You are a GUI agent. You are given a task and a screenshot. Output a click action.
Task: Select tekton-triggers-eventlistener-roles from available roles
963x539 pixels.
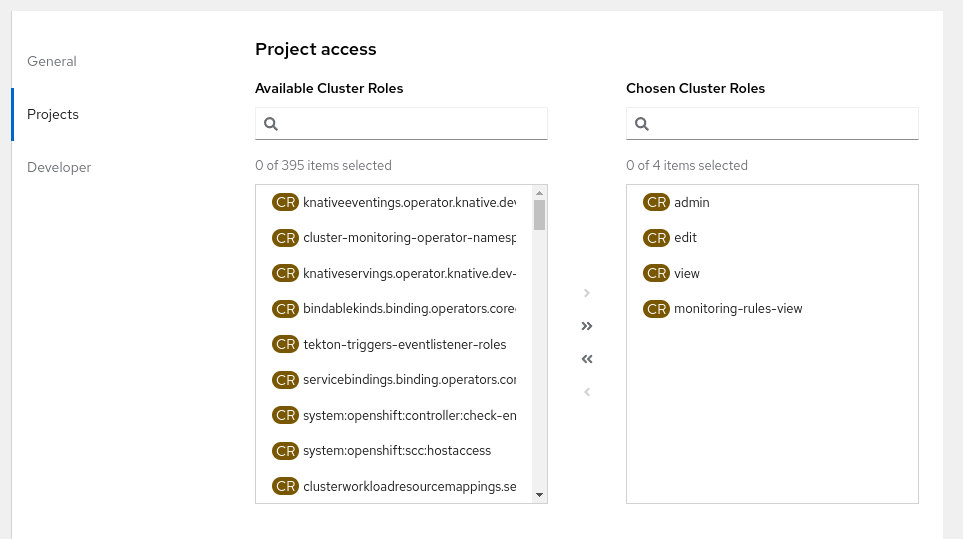(404, 344)
